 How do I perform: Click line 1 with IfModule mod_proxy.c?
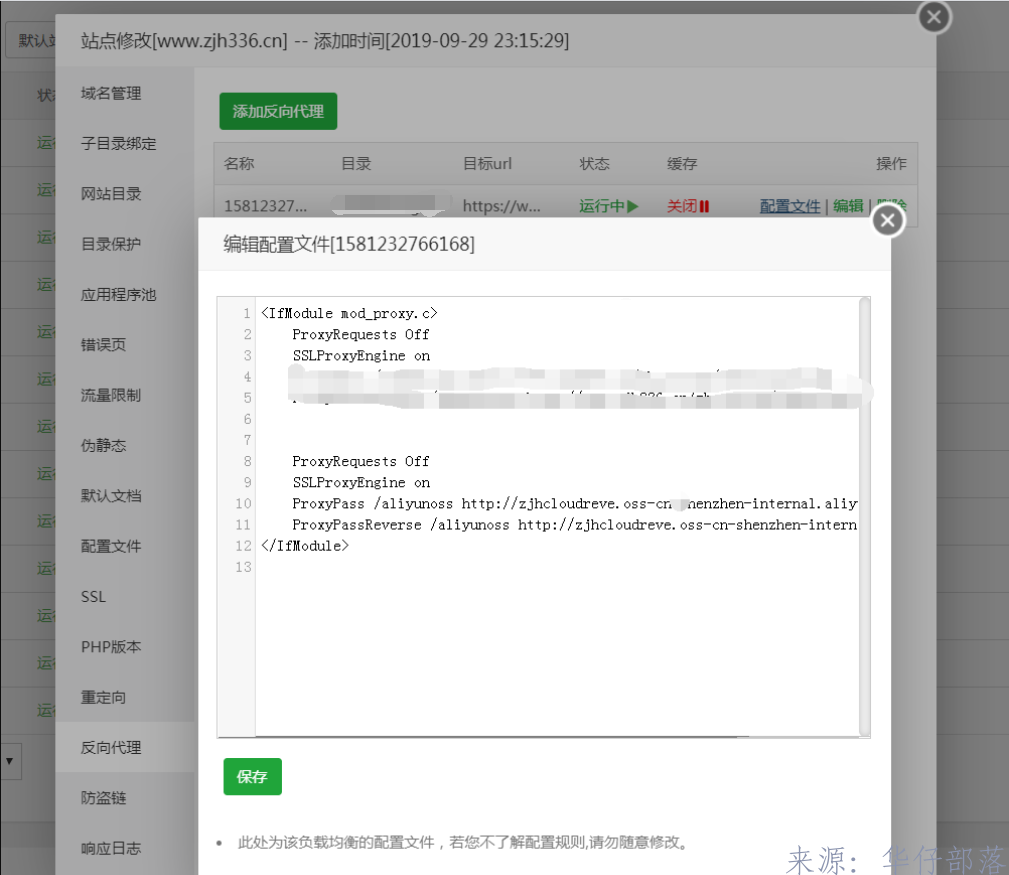coord(349,313)
